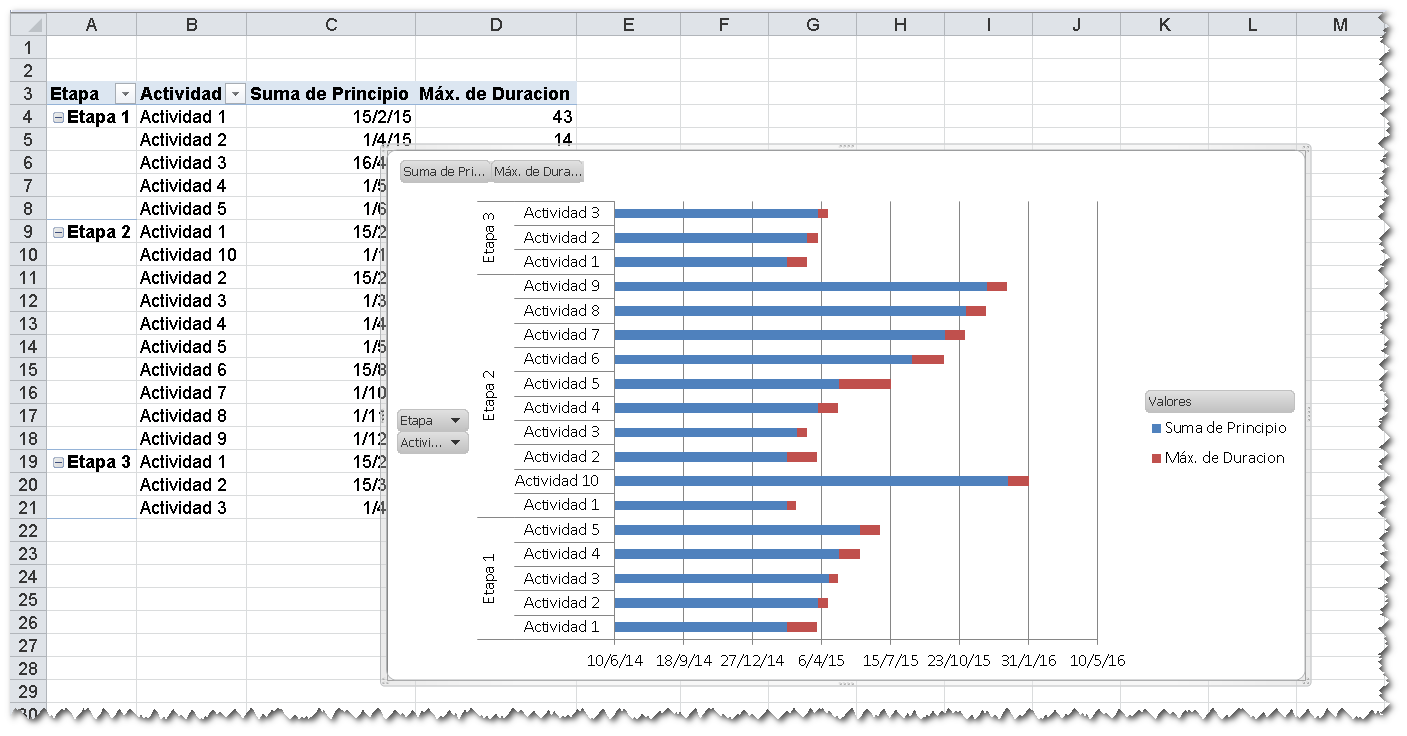
Task: Click the 10/6/14 axis date label
Action: 615,661
